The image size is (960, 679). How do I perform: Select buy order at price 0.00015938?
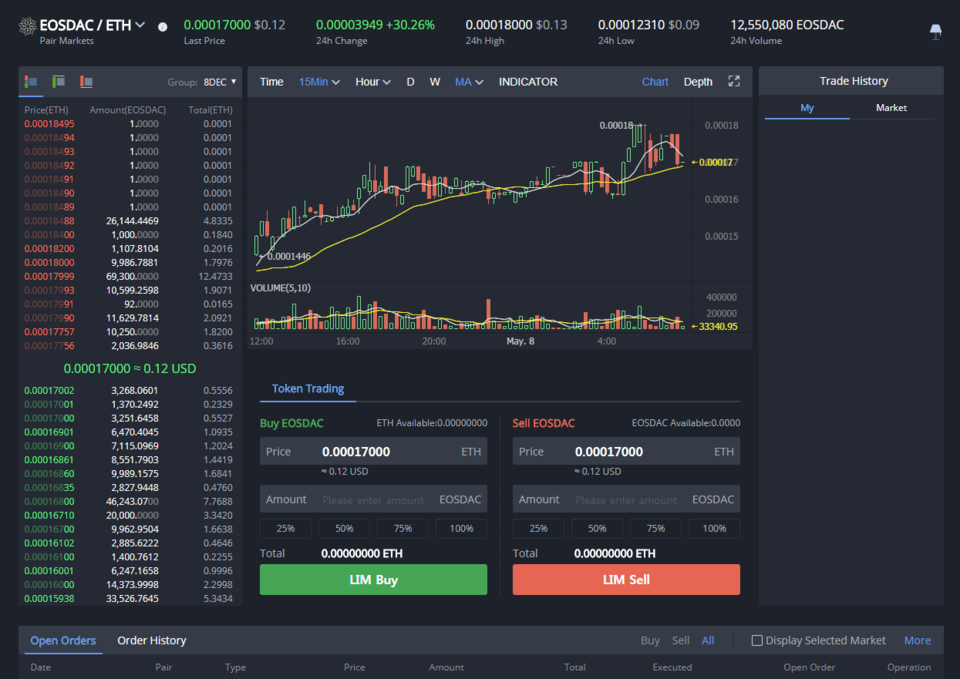(129, 599)
